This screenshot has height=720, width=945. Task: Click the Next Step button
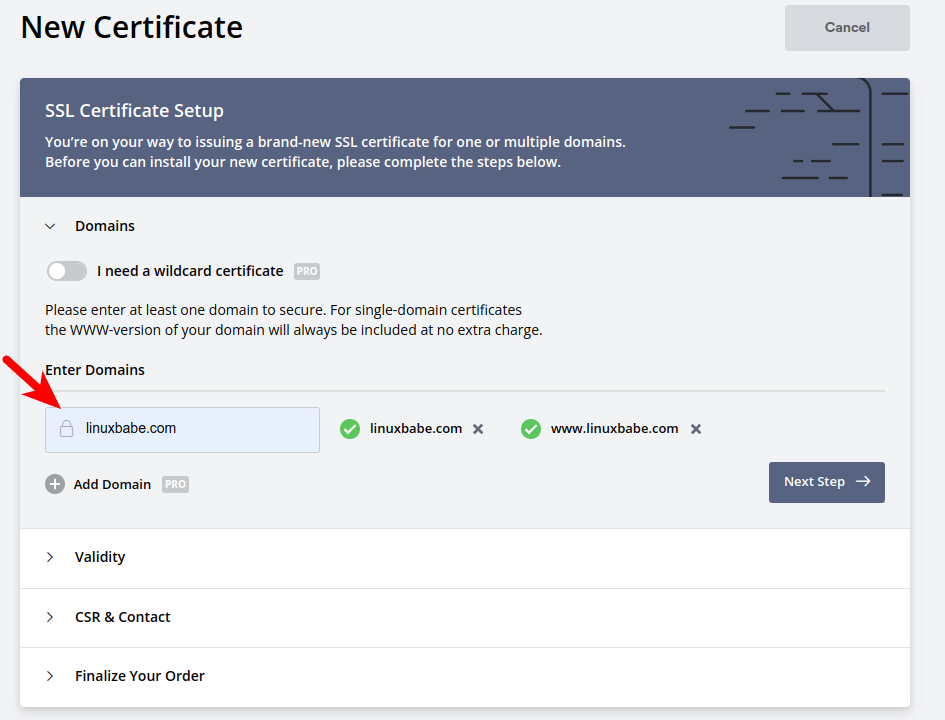click(826, 482)
